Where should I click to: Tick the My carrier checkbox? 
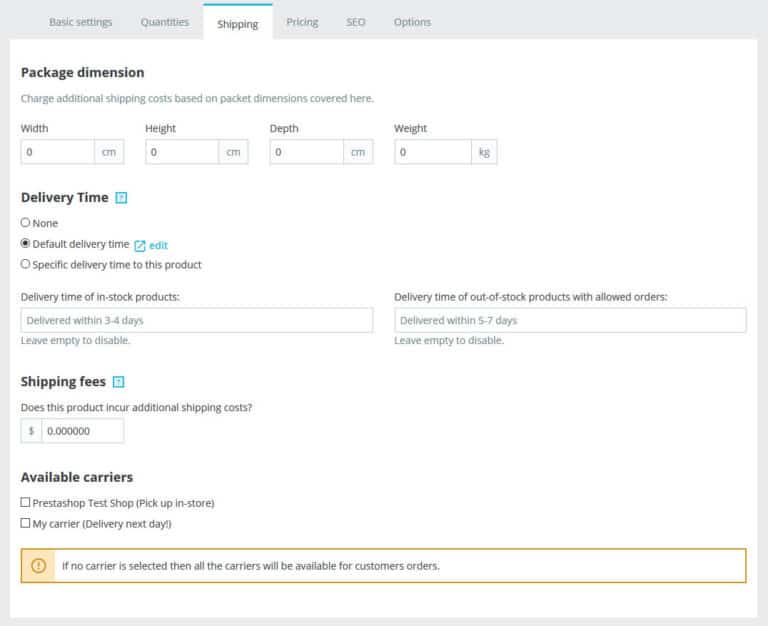(26, 523)
